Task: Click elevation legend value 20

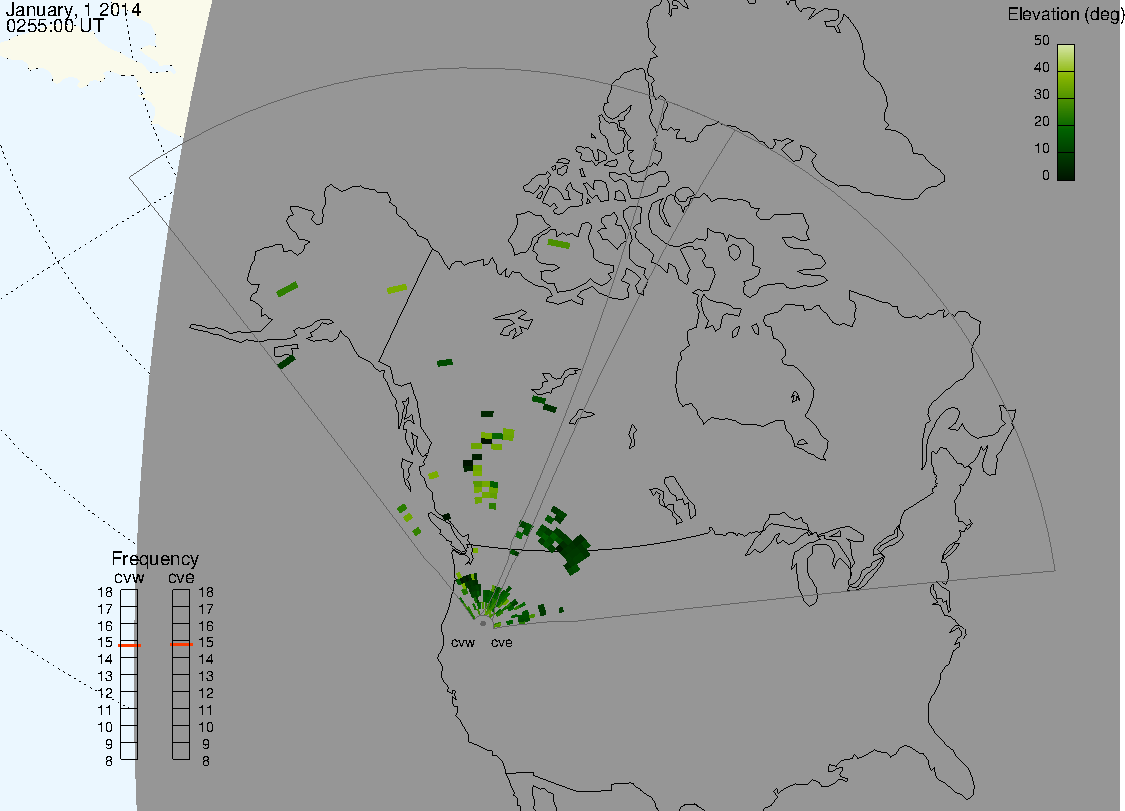Action: point(1042,122)
